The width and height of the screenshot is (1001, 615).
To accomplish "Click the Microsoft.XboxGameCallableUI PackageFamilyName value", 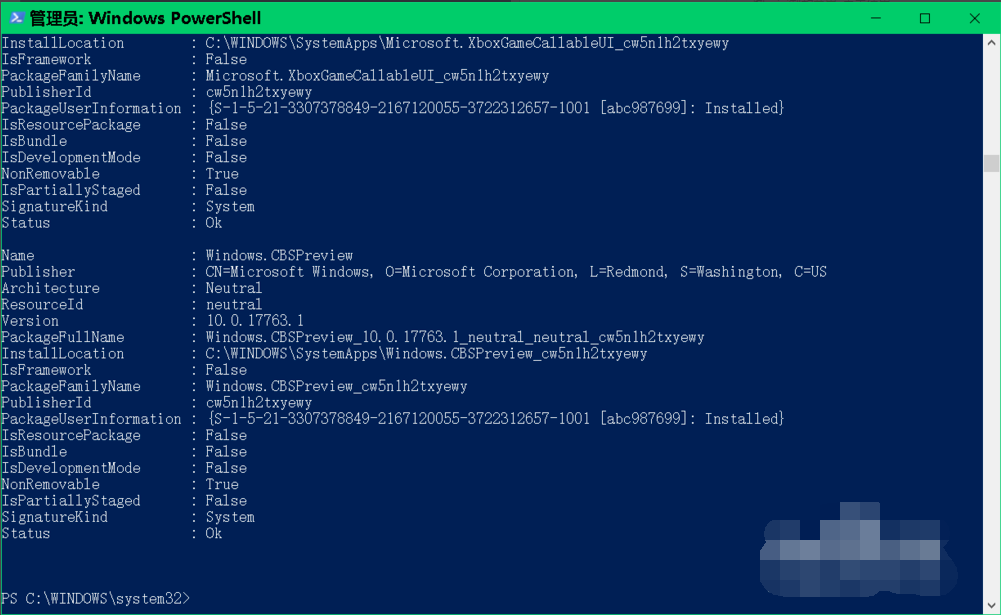I will pos(377,76).
